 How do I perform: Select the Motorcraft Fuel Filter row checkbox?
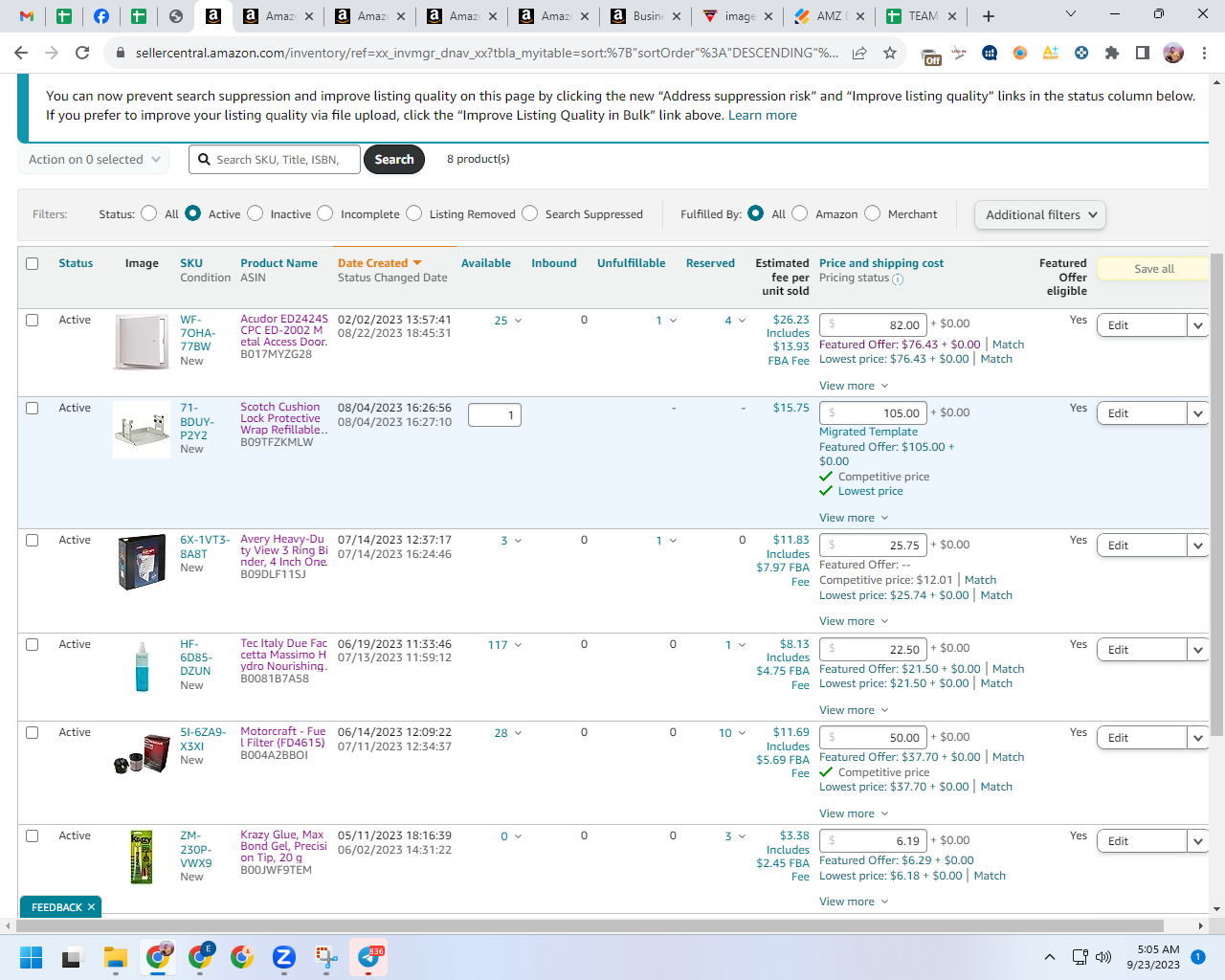pyautogui.click(x=32, y=732)
